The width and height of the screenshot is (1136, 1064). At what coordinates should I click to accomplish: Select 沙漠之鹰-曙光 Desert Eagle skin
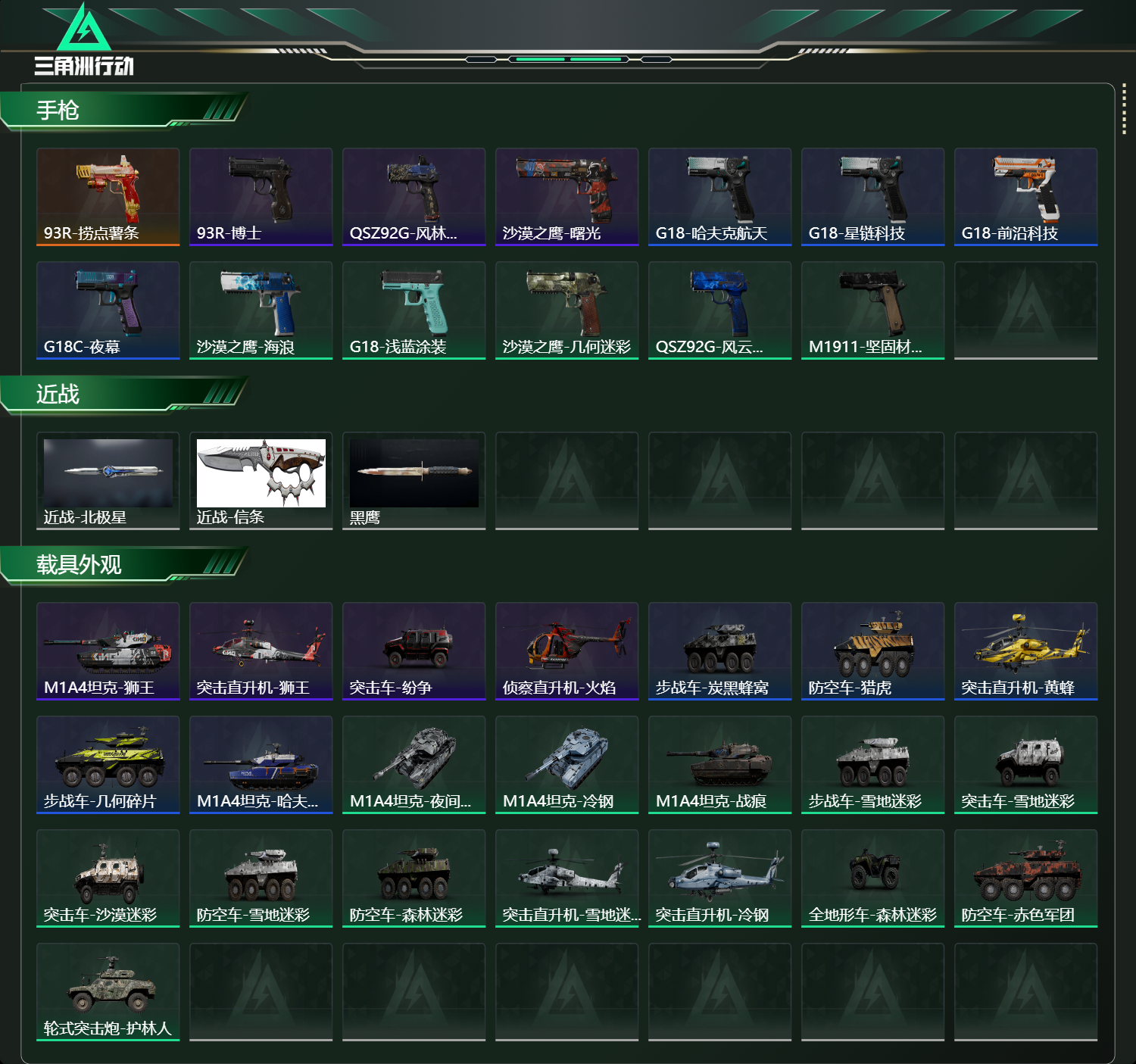pos(567,197)
